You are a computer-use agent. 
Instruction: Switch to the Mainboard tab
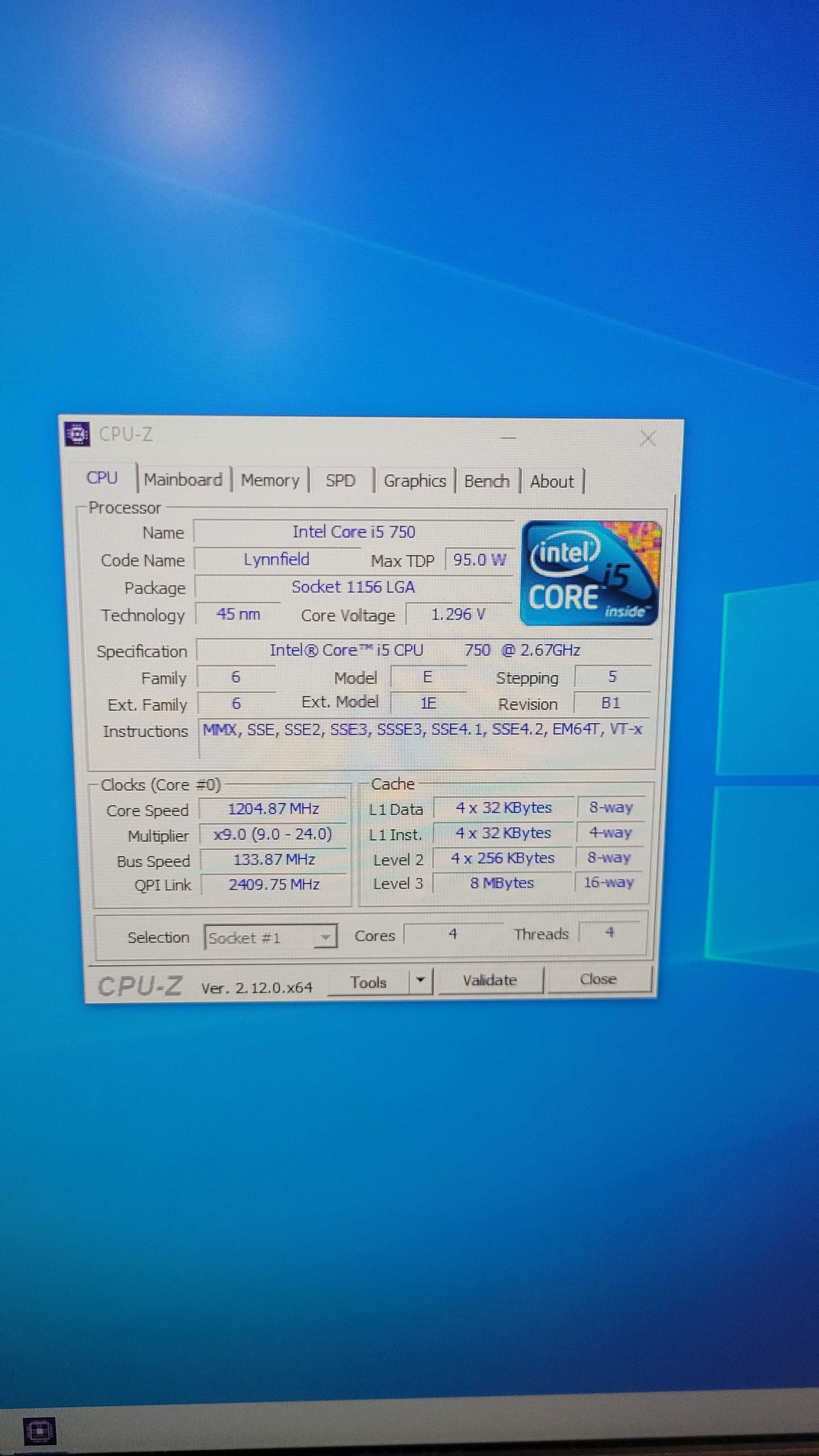183,480
